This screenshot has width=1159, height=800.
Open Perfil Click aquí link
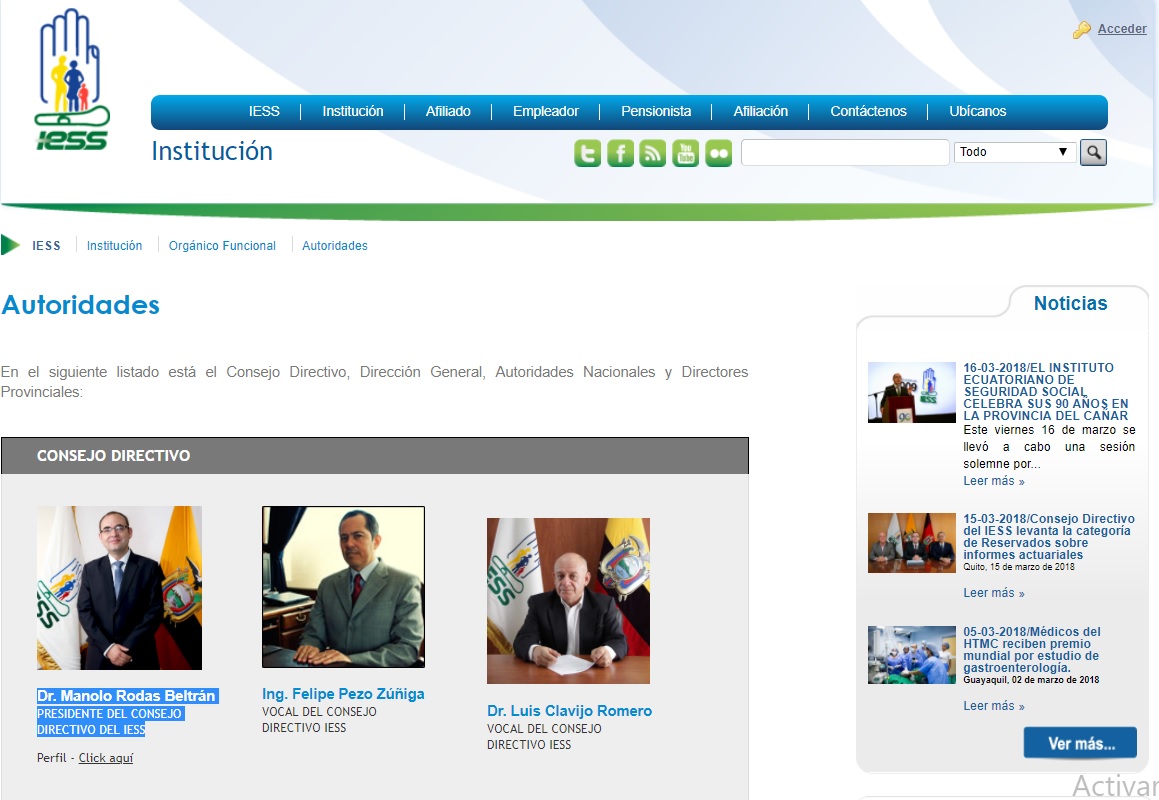(106, 758)
